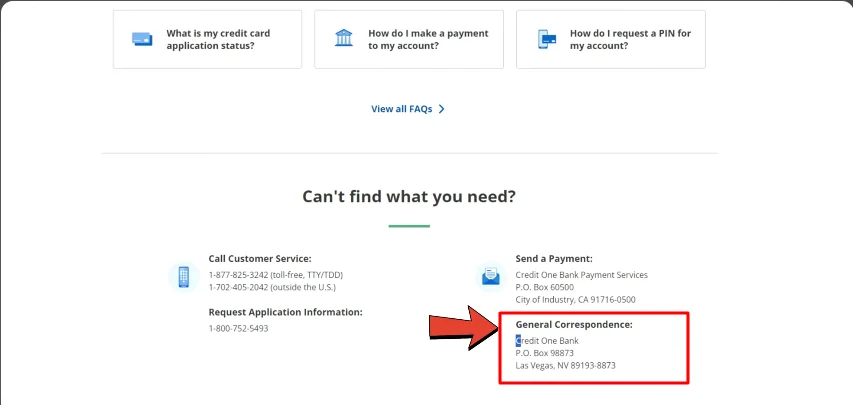Click the 'Can't find what you need?' heading

pyautogui.click(x=409, y=196)
